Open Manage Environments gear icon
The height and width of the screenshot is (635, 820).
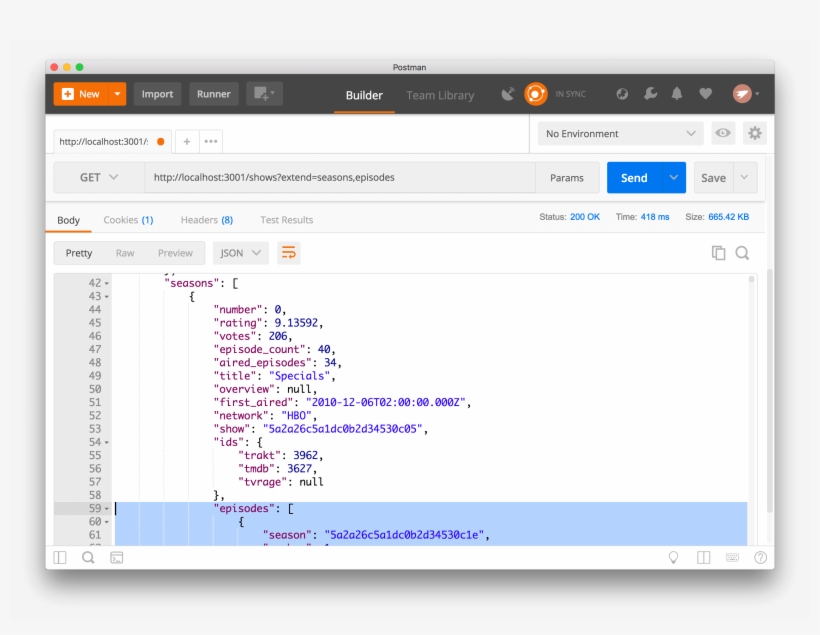(x=755, y=133)
